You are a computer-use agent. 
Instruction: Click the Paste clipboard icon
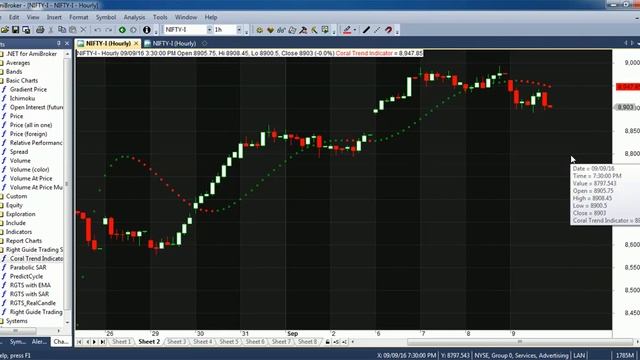pos(73,30)
